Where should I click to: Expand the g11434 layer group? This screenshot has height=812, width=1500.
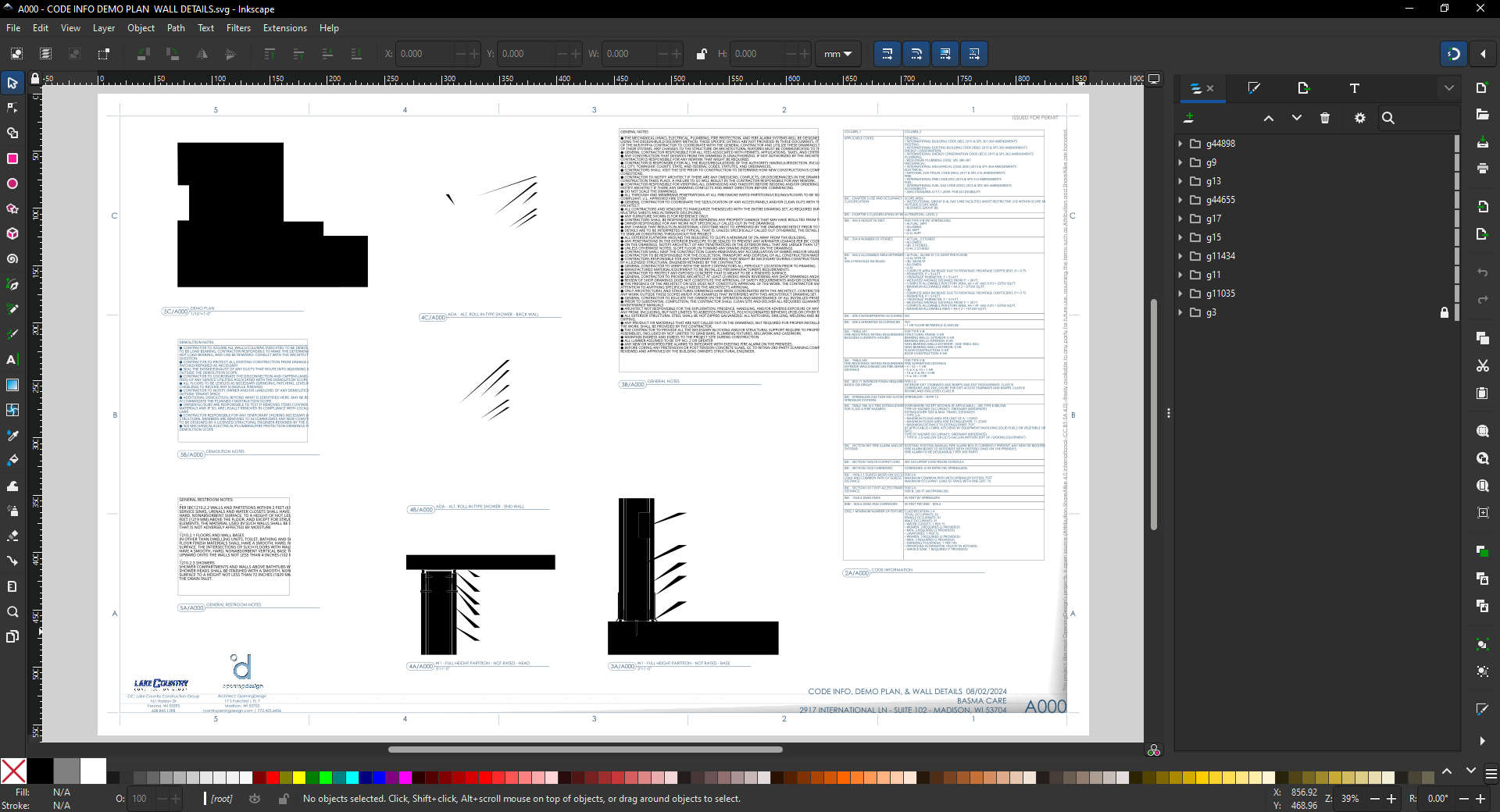(x=1180, y=256)
